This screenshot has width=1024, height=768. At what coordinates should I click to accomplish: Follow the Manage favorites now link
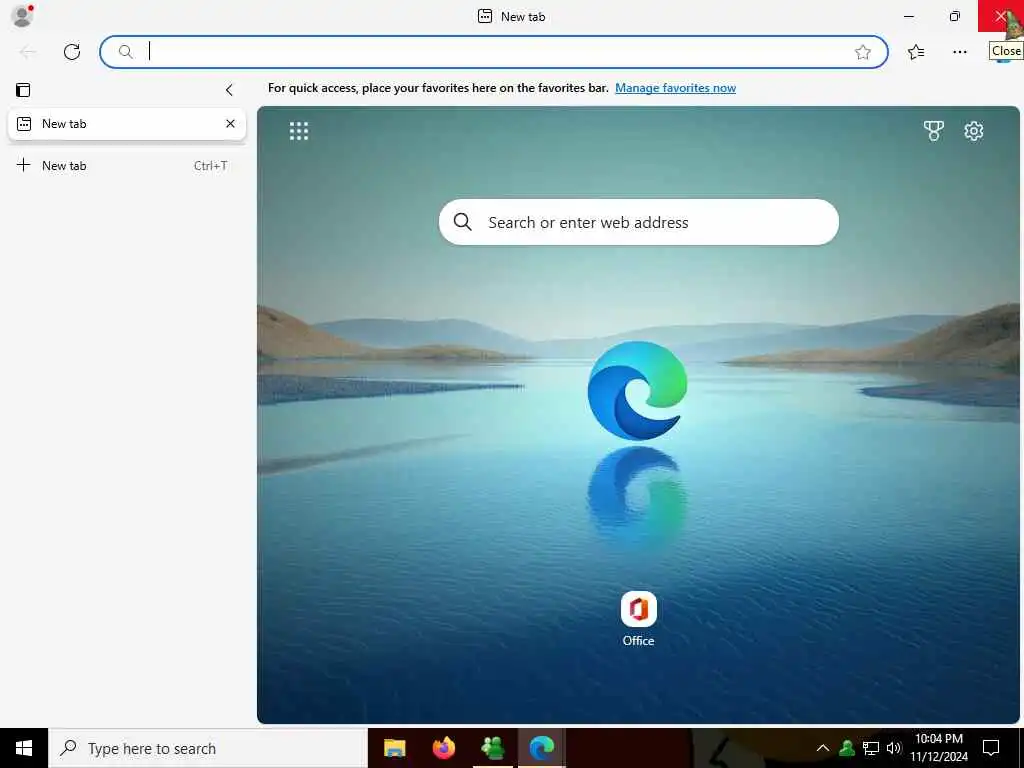click(675, 88)
